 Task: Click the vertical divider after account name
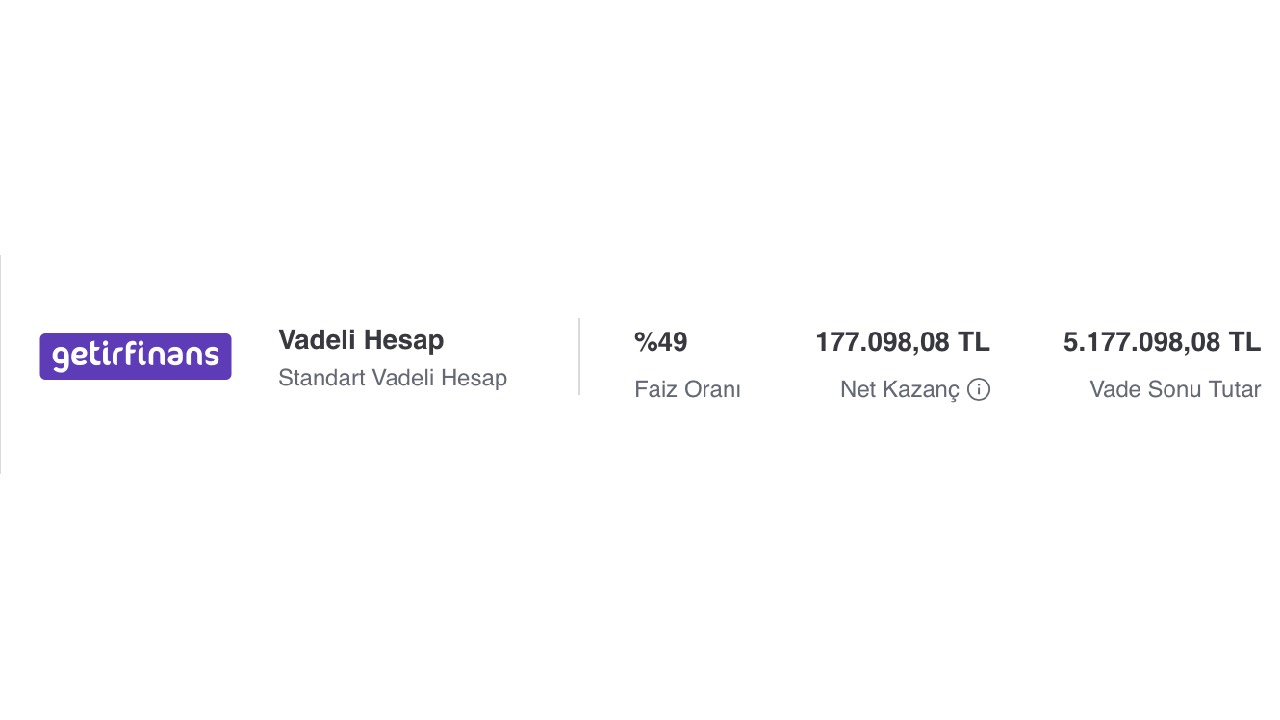click(x=579, y=356)
